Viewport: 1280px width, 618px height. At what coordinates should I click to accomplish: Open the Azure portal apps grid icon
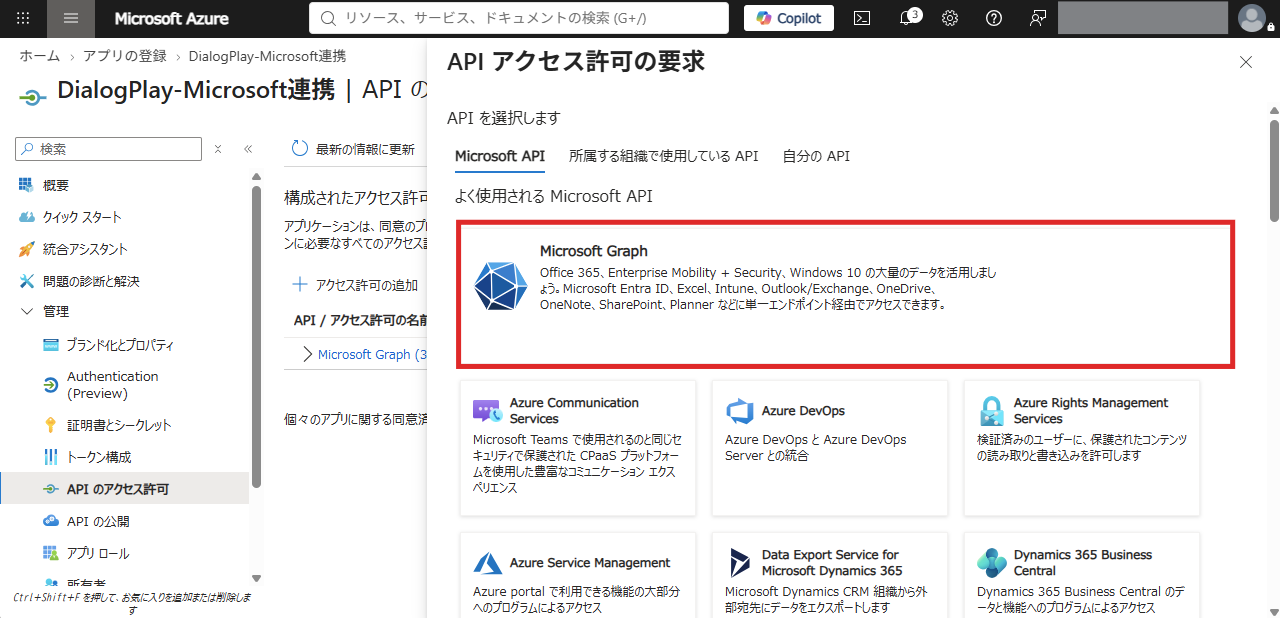pos(23,18)
